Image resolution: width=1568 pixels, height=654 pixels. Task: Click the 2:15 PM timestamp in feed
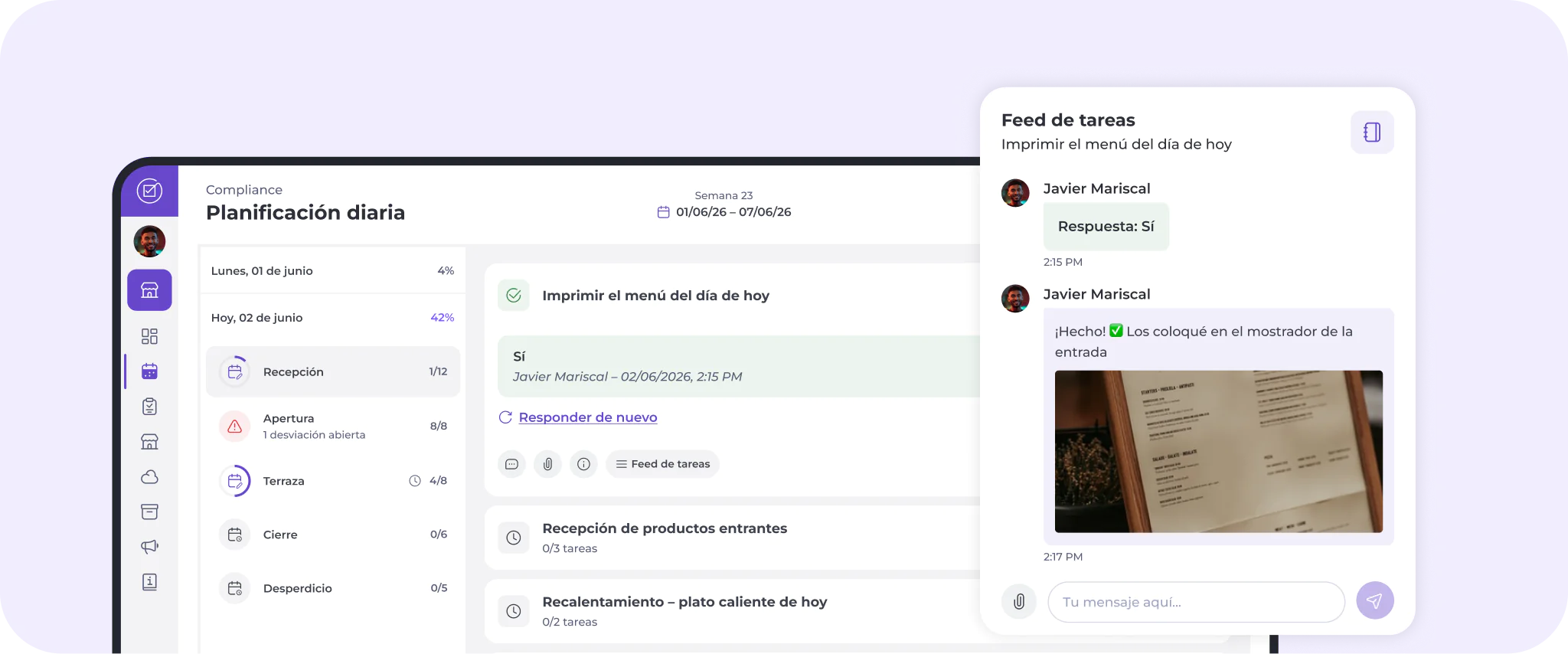[1063, 262]
